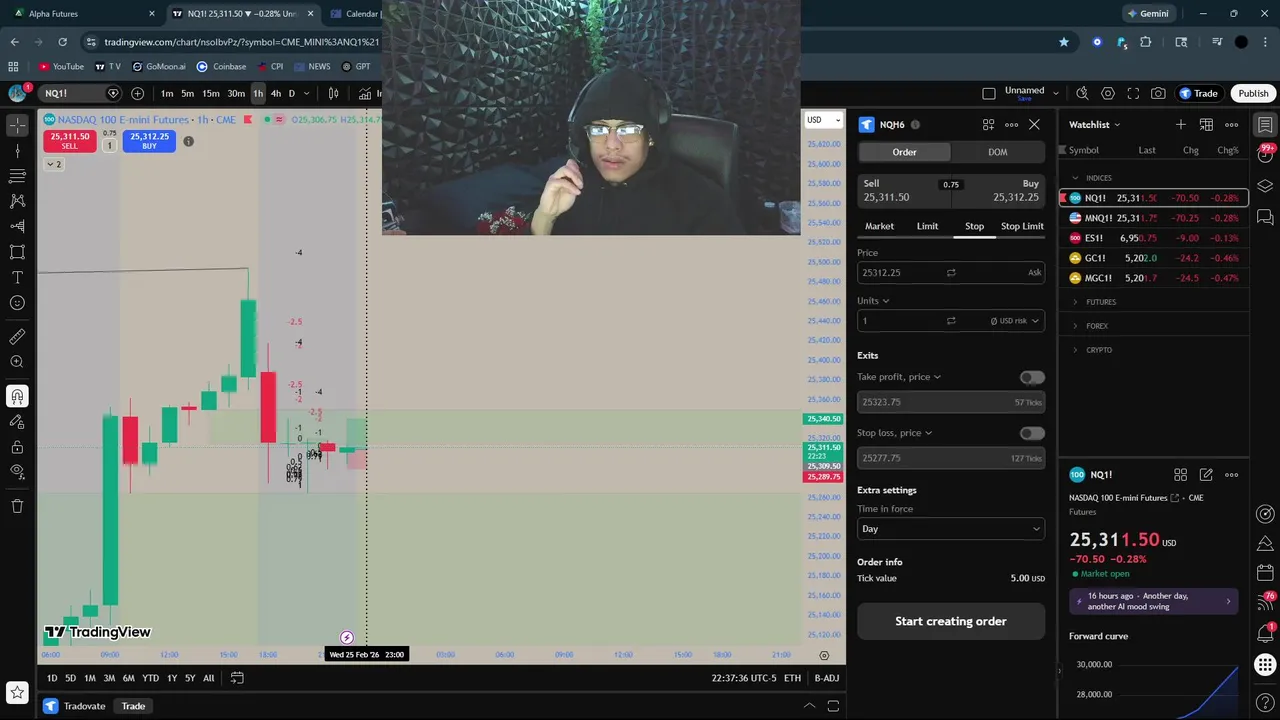Open the Units type dropdown
1280x720 pixels.
pyautogui.click(x=873, y=300)
